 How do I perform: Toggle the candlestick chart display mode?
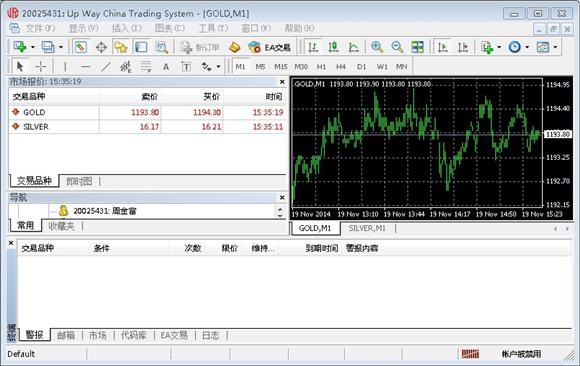click(x=333, y=47)
